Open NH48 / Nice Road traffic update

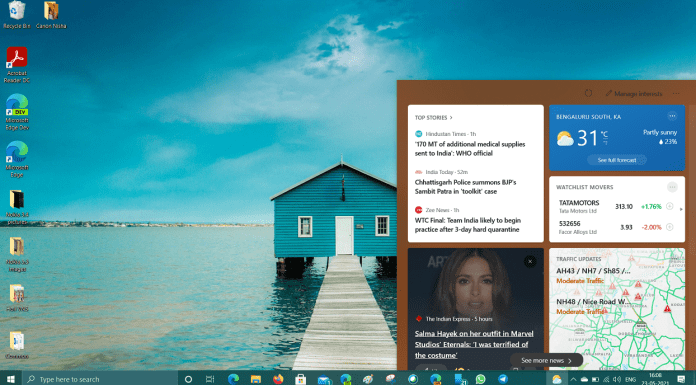click(x=593, y=306)
